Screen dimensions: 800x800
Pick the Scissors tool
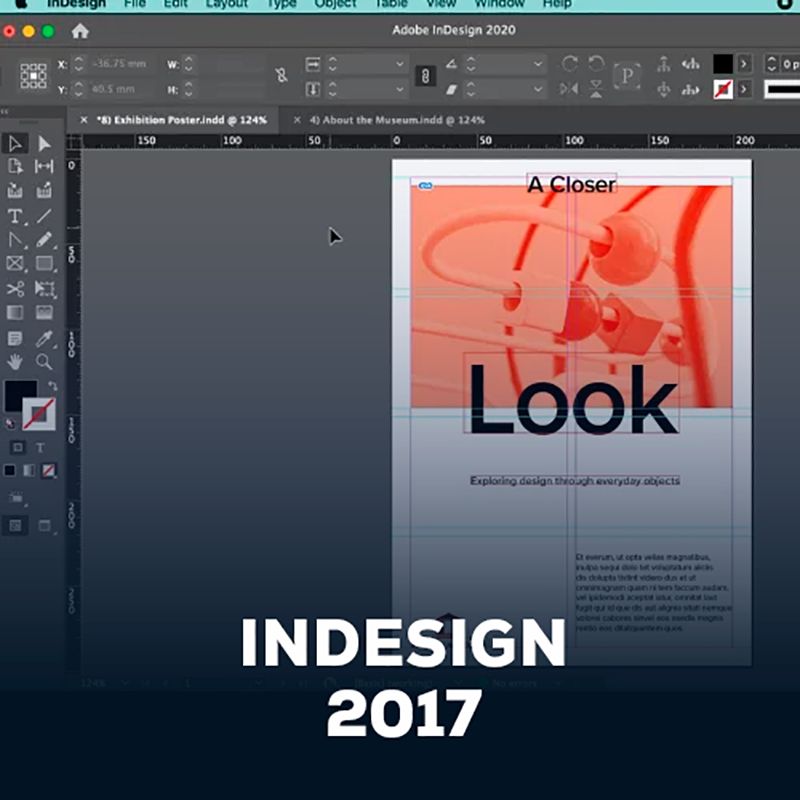[15, 289]
